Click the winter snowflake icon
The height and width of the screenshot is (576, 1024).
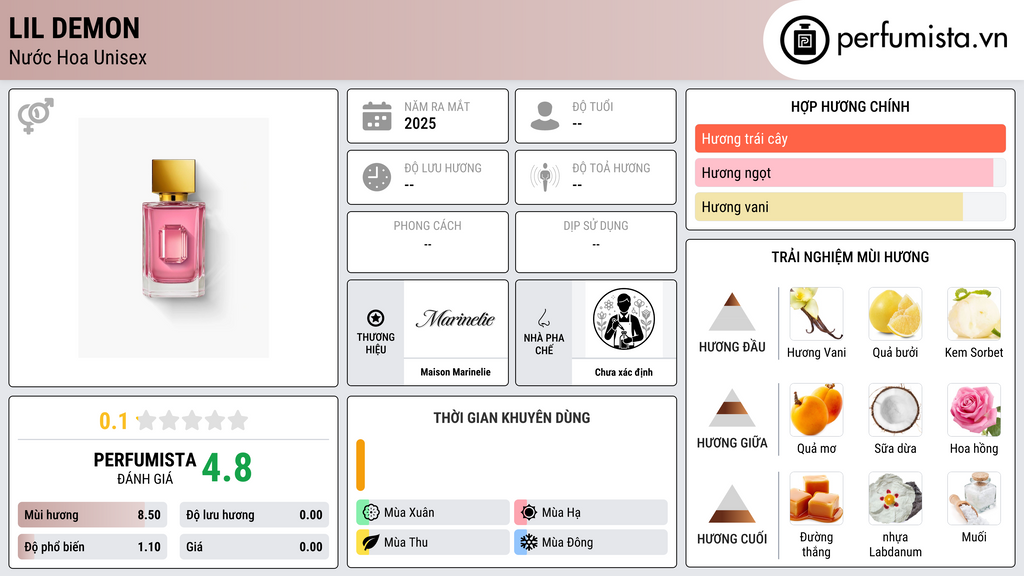coord(529,542)
